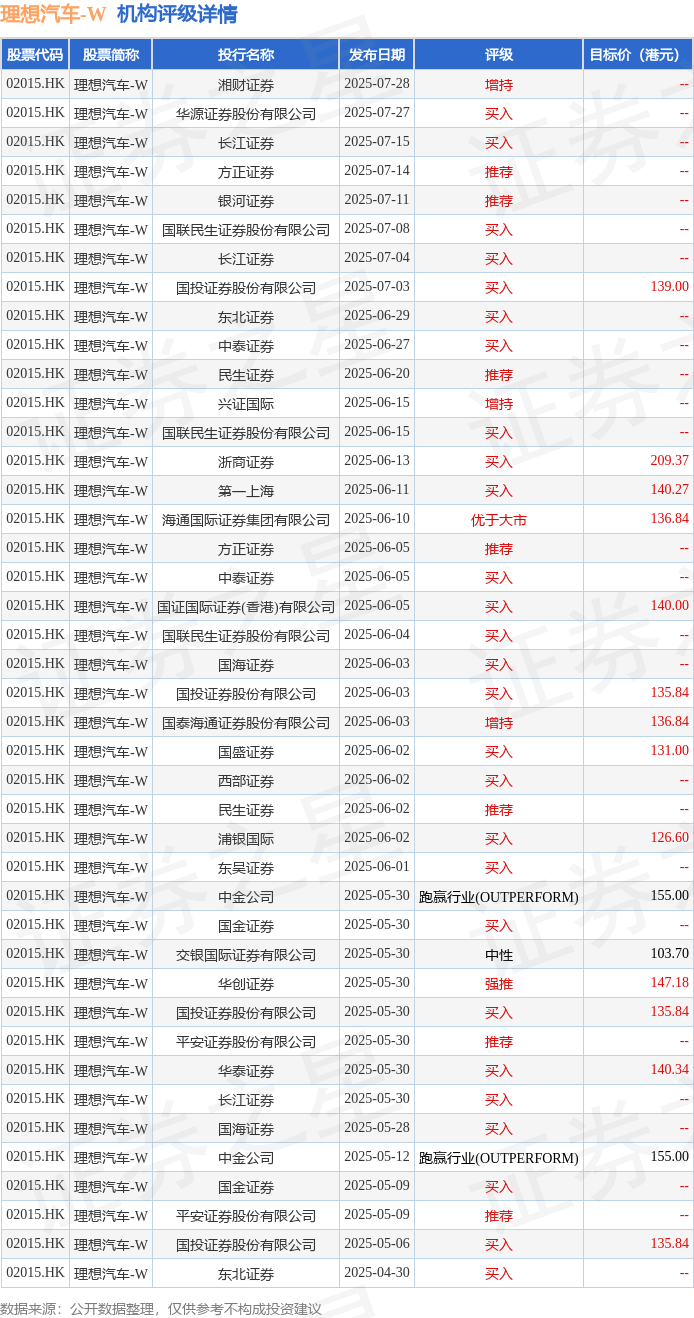Select the 第一上海 cell
This screenshot has height=1318, width=694.
[246, 491]
